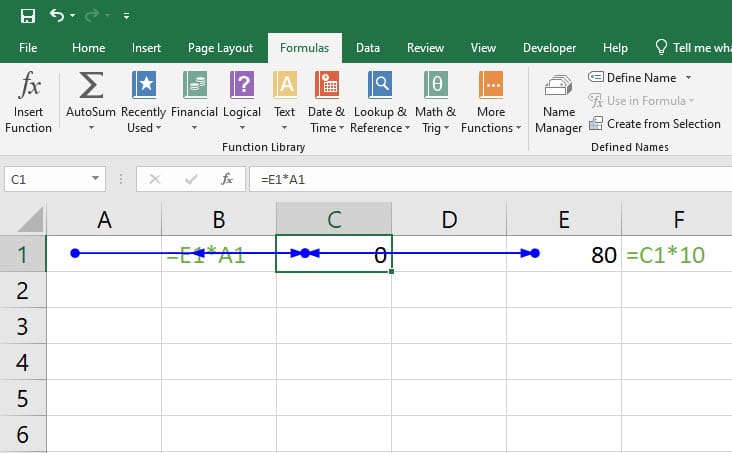Image resolution: width=732 pixels, height=453 pixels.
Task: Open the Financial functions book icon
Action: 195,85
